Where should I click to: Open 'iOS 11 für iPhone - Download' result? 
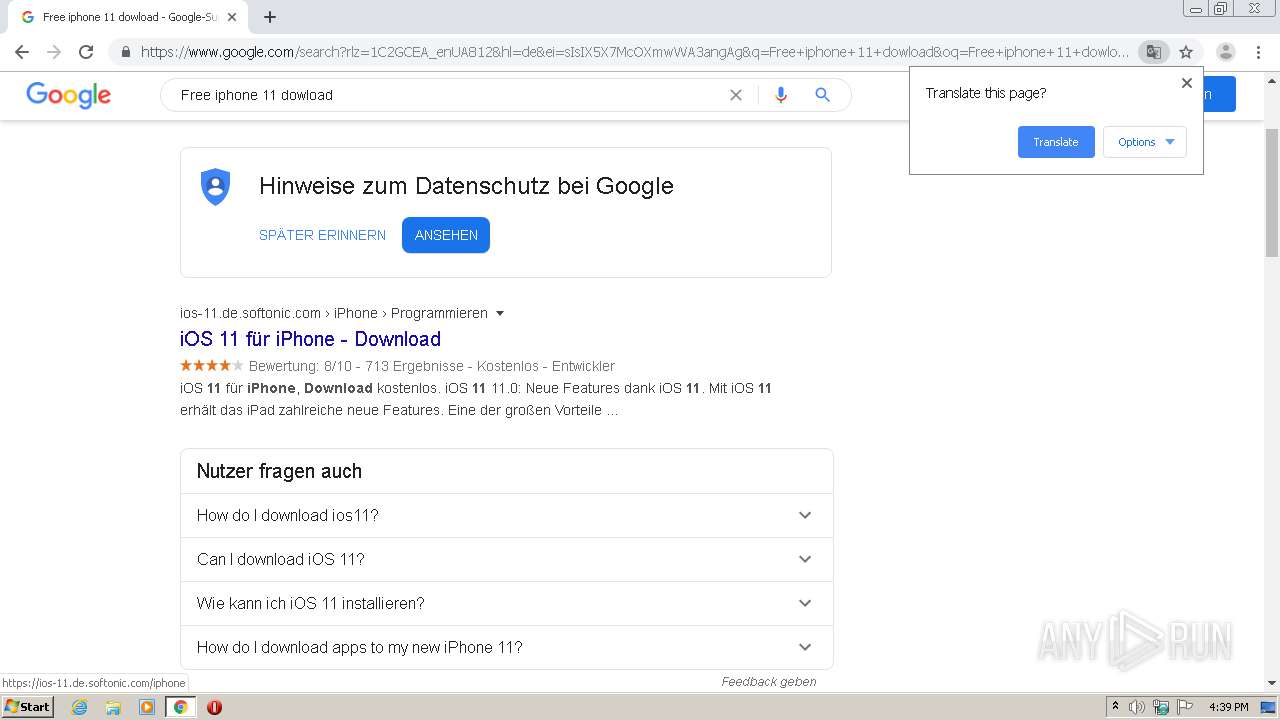tap(310, 339)
